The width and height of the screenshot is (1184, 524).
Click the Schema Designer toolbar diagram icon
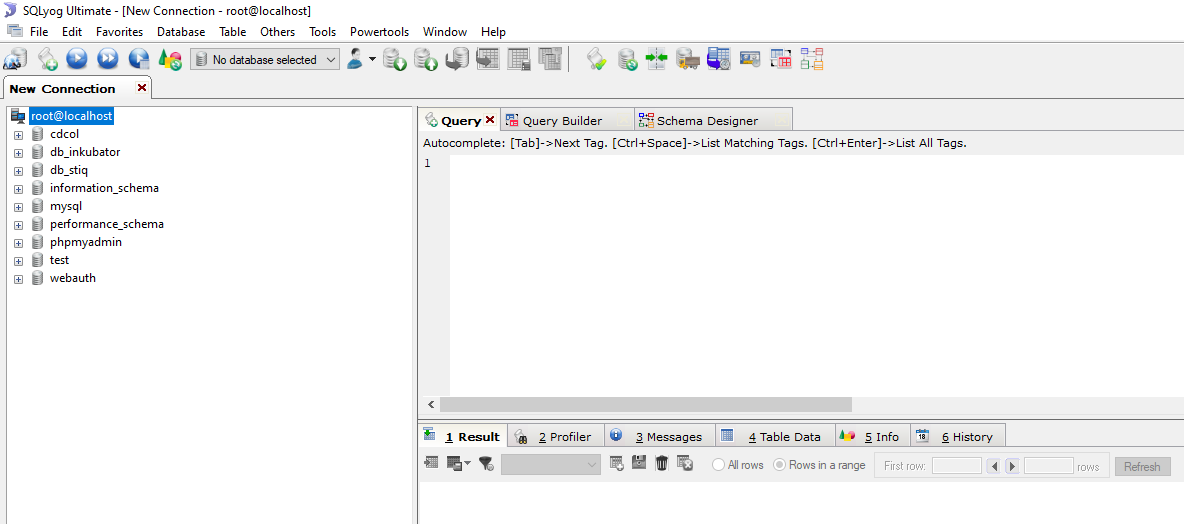pyautogui.click(x=812, y=59)
